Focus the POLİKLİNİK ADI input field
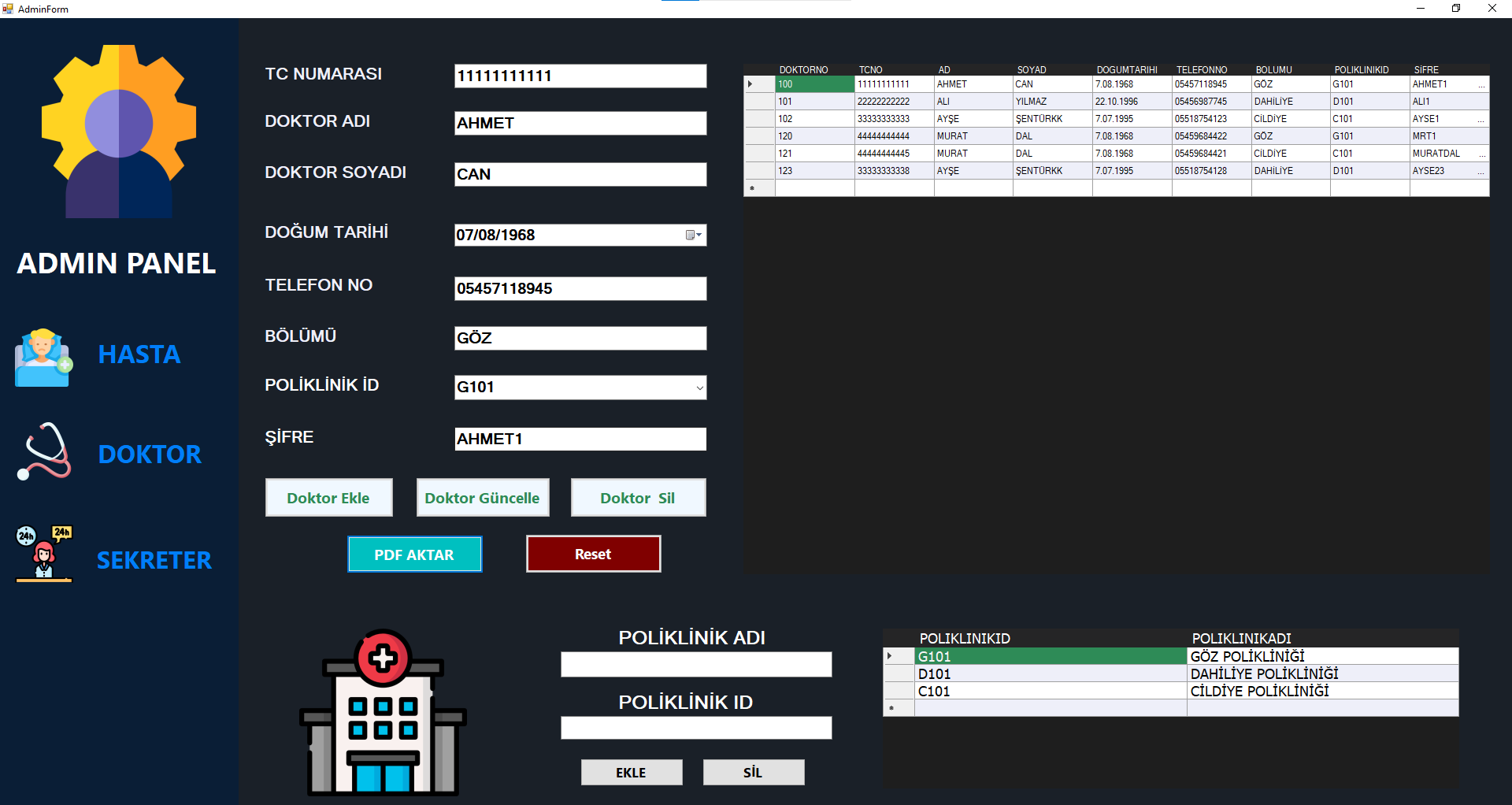Screen dimensions: 1512x805 696,664
